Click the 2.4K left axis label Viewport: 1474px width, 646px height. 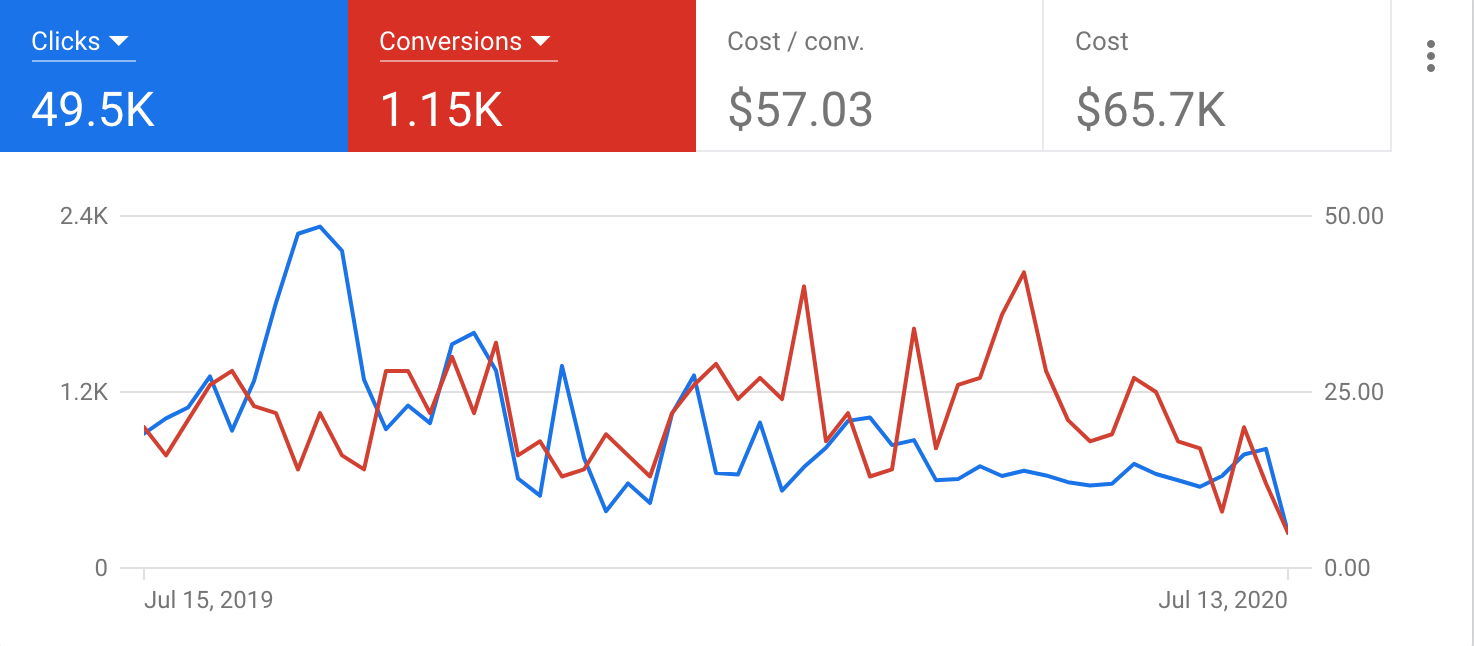point(83,216)
